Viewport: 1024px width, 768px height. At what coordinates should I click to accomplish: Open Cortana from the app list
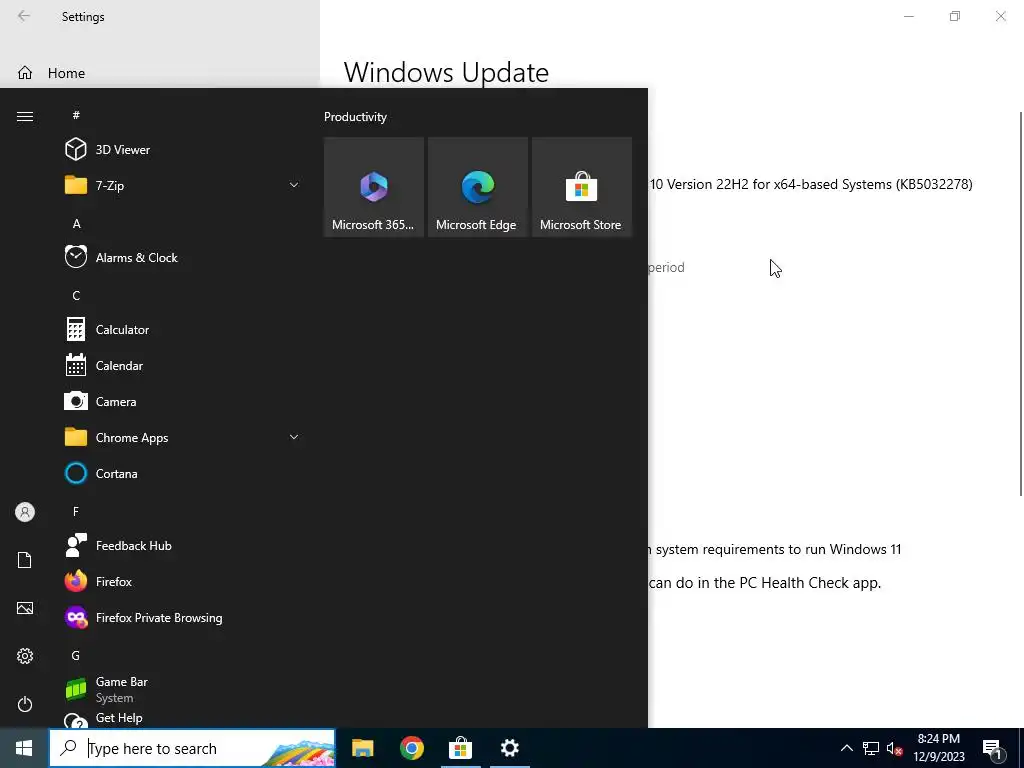click(183, 473)
